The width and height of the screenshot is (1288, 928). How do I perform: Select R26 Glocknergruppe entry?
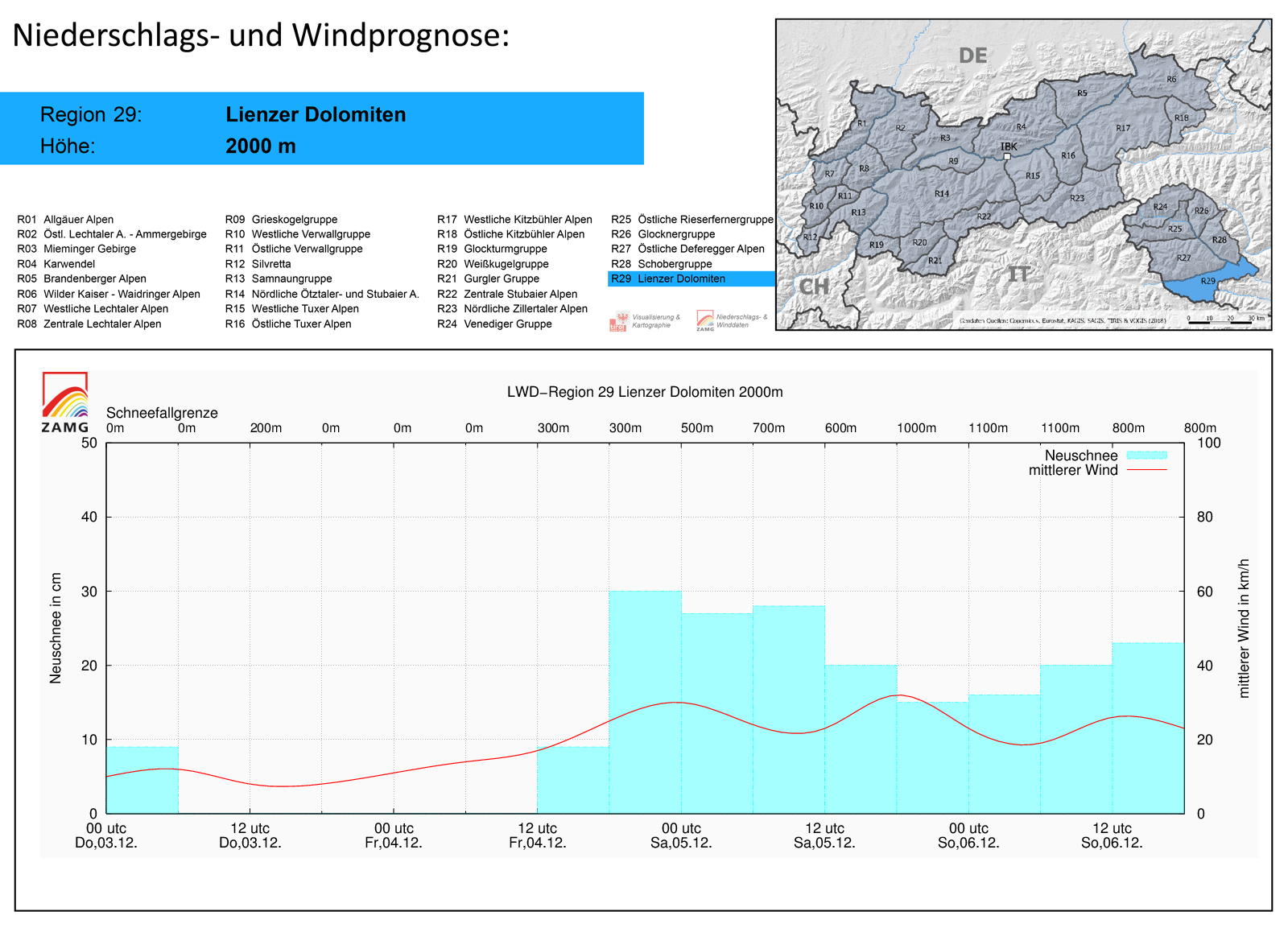663,234
